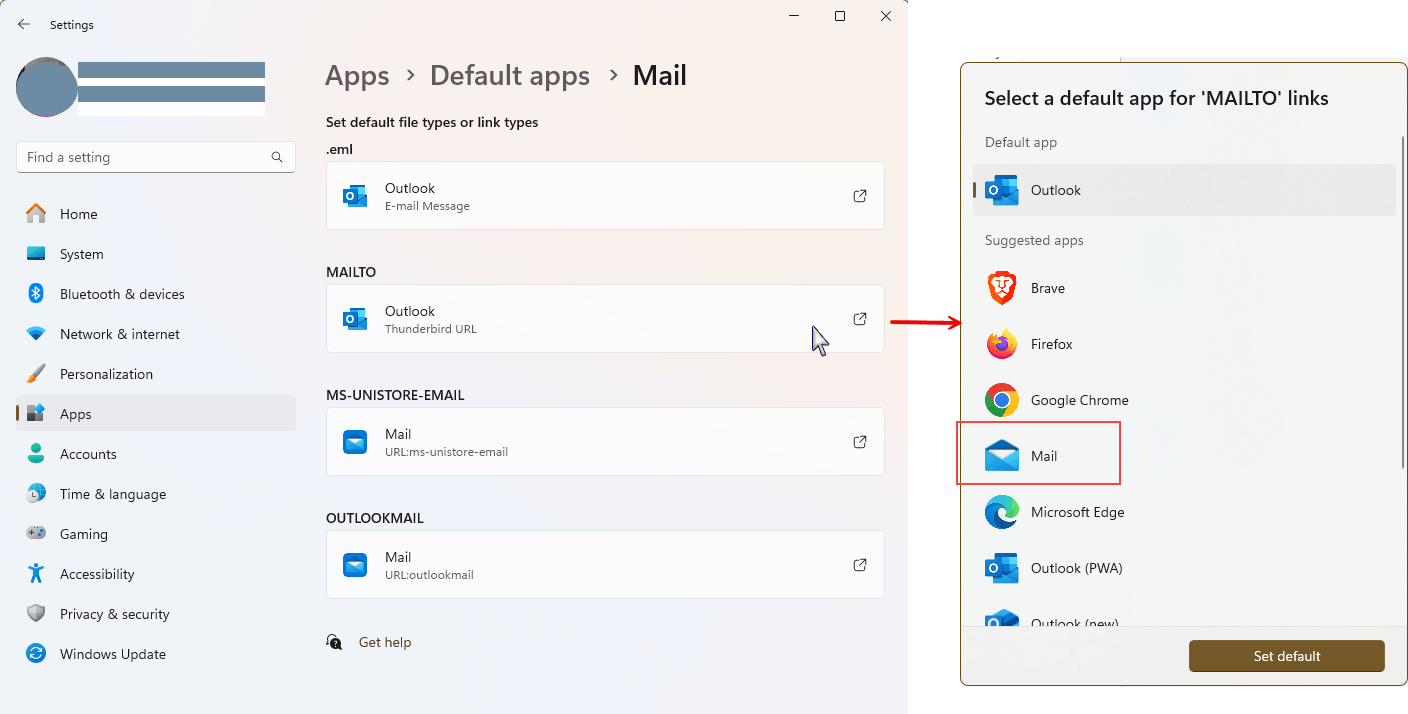
Task: Click the Windows Update sync icon
Action: click(x=36, y=654)
